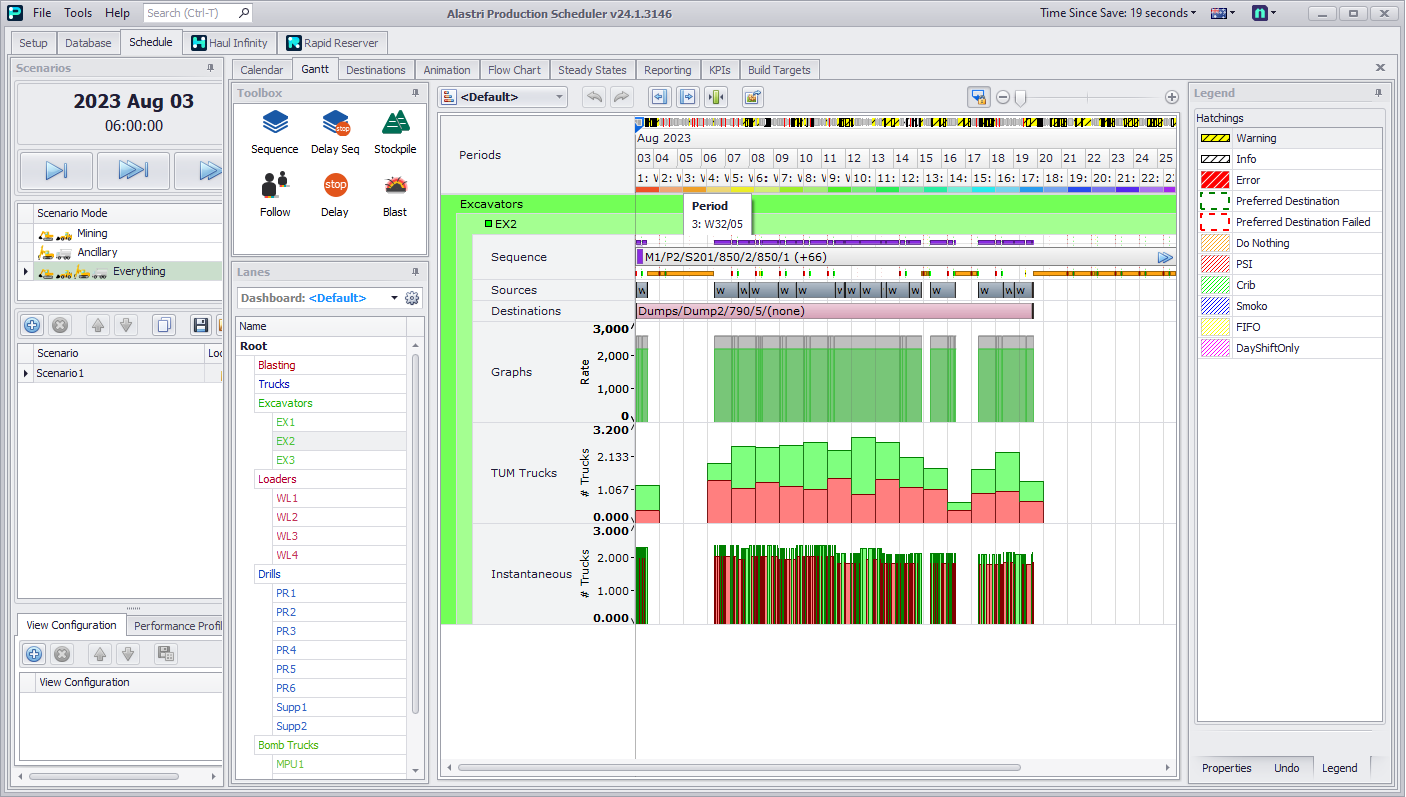Open the <Default> layout dropdown
Screen dimensions: 1406x797
[560, 97]
